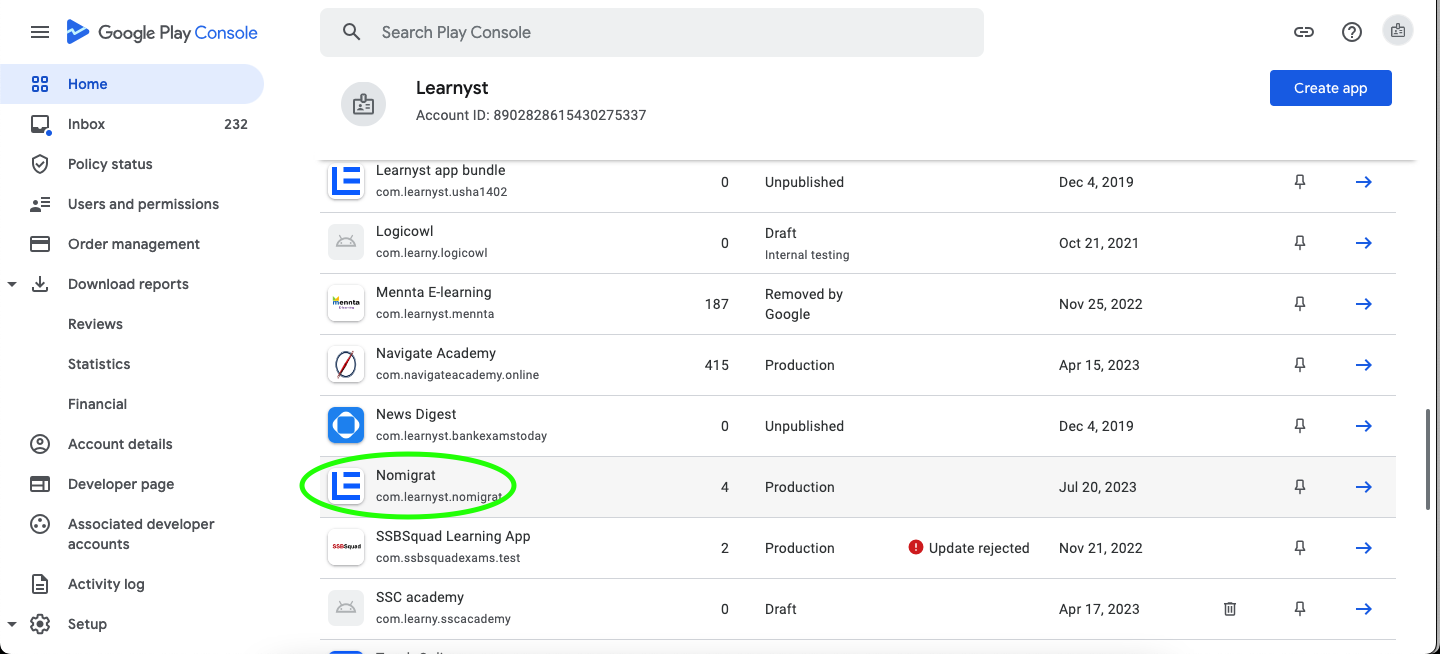Click the Logicowl placeholder Android icon
Screen dimensions: 1440x654
pyautogui.click(x=346, y=243)
